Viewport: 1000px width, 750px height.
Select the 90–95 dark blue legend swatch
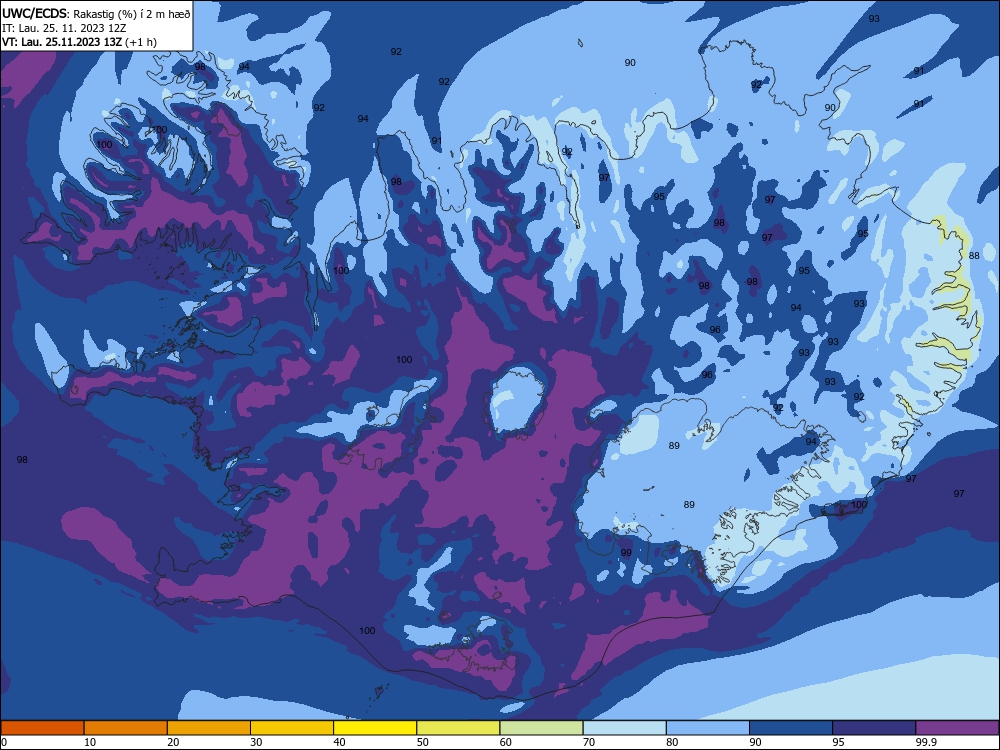click(x=791, y=727)
